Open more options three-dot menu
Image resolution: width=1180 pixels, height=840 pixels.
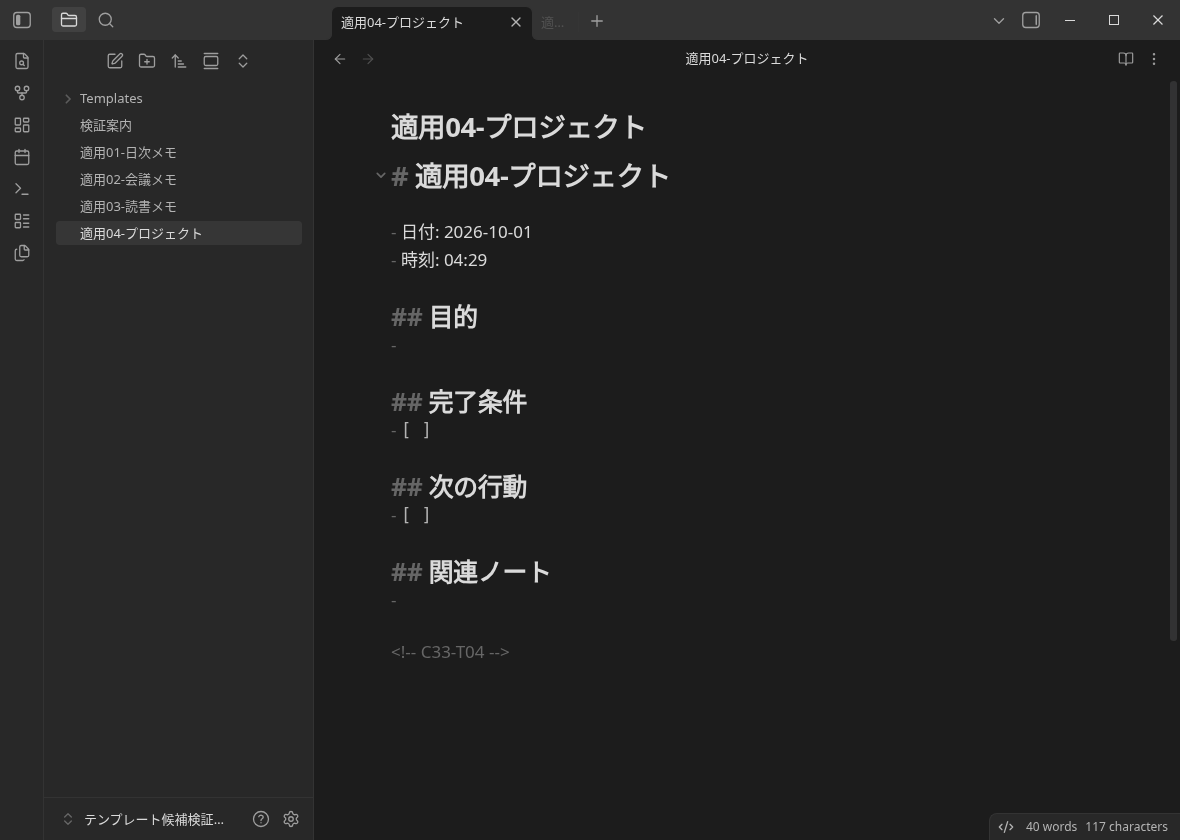tap(1154, 59)
